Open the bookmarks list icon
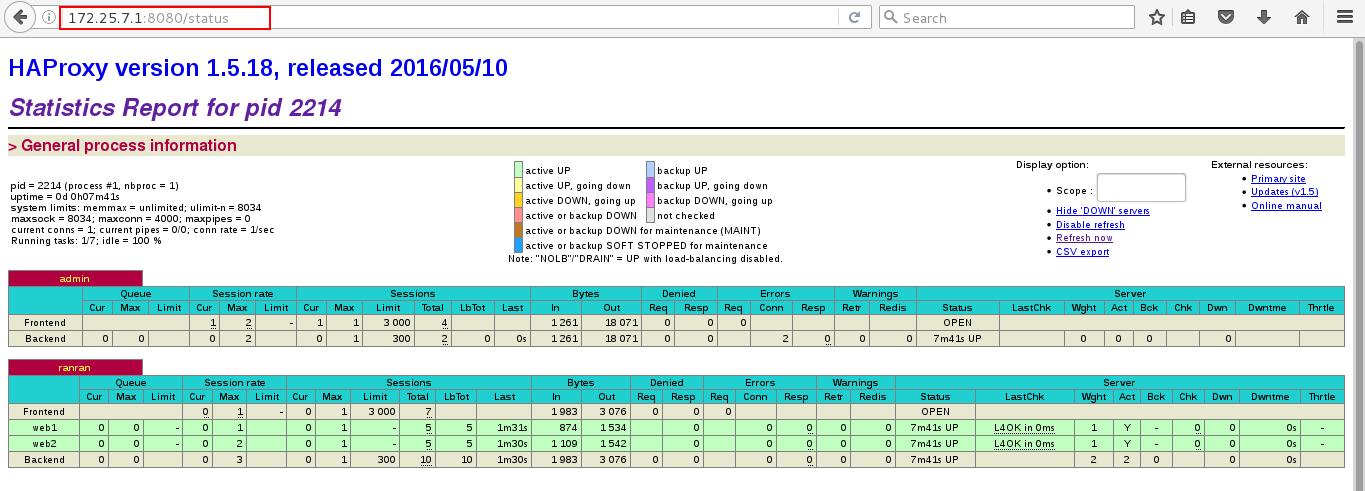The image size is (1365, 491). [x=1187, y=17]
